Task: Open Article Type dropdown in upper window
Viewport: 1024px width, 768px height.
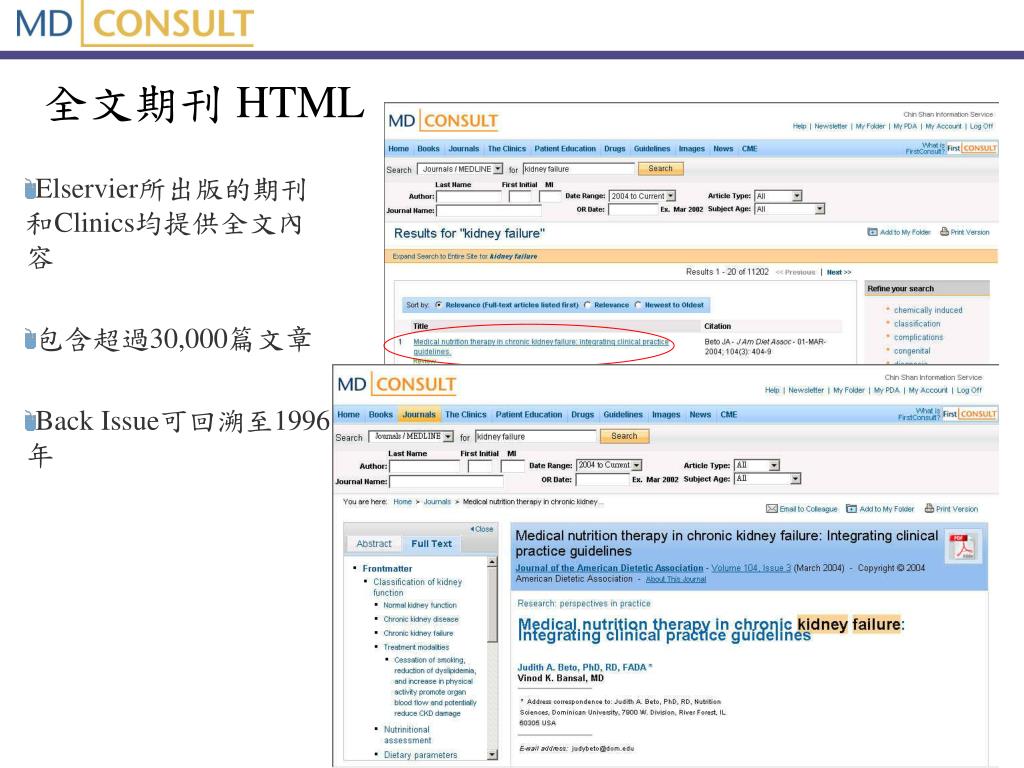Action: click(778, 196)
